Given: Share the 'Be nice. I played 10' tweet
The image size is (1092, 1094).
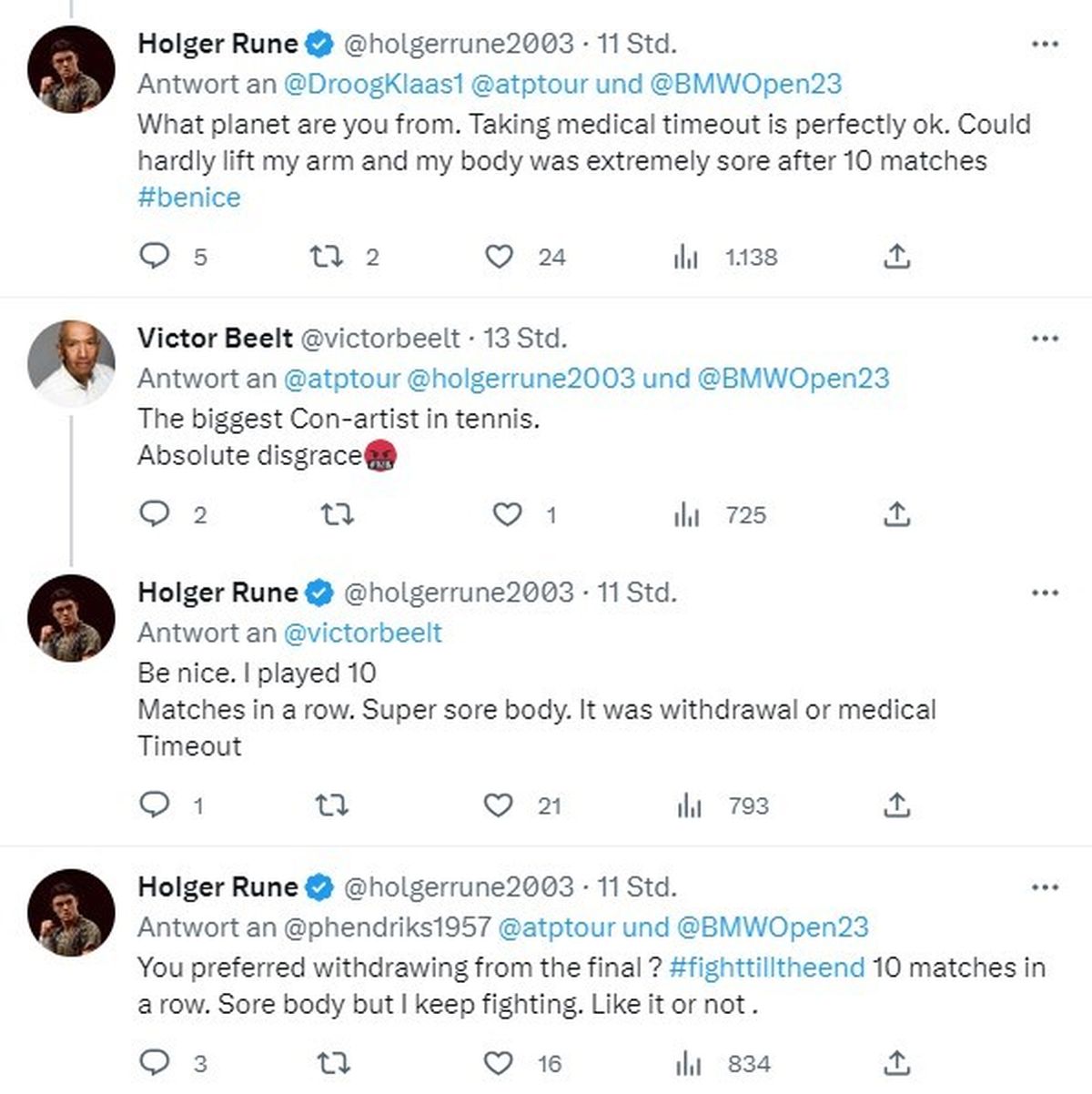Looking at the screenshot, I should (x=896, y=805).
